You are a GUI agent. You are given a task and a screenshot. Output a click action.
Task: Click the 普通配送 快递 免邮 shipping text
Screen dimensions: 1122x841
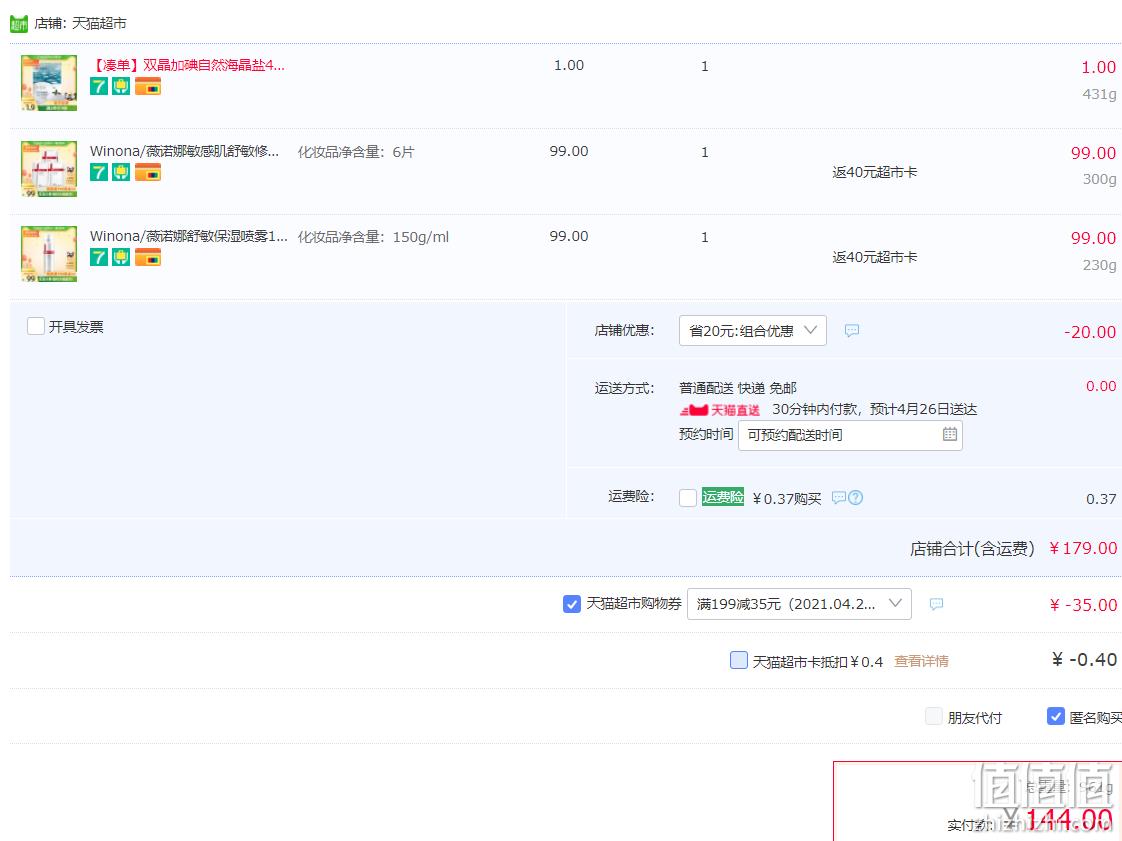(738, 388)
